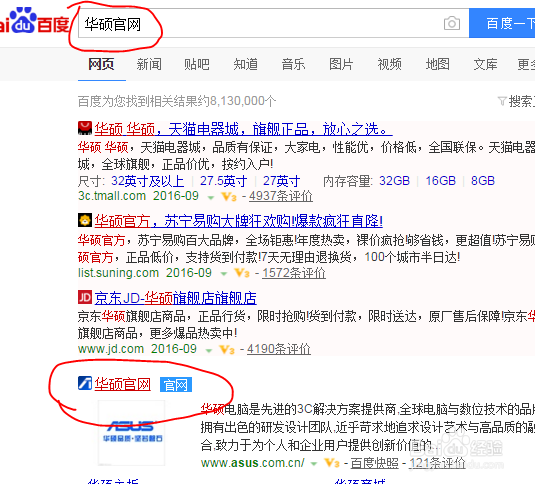Click the Suning lion icon beside second result
Viewport: 535px width, 484px height.
click(x=85, y=220)
